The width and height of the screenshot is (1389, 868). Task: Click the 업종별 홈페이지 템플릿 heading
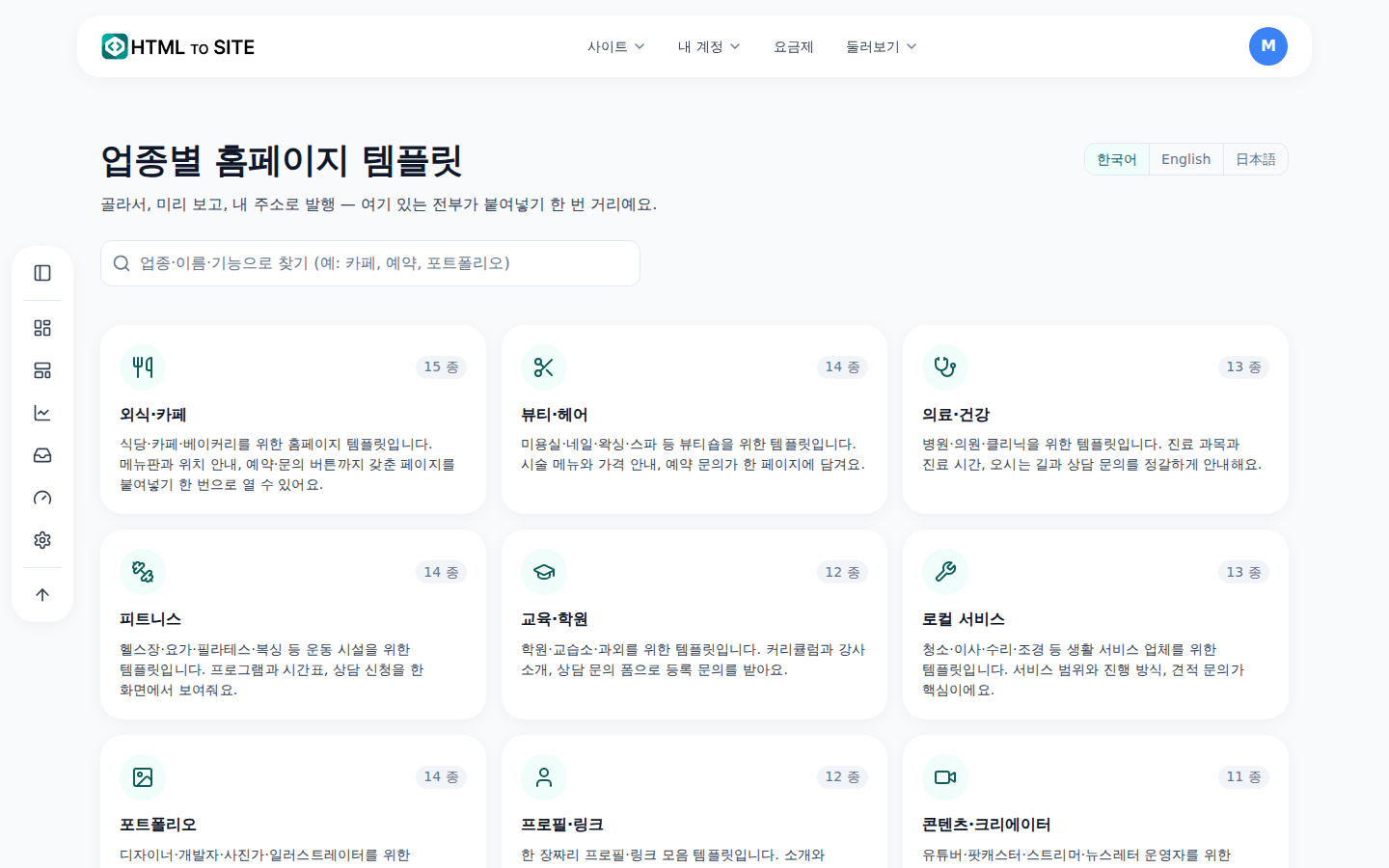[282, 160]
